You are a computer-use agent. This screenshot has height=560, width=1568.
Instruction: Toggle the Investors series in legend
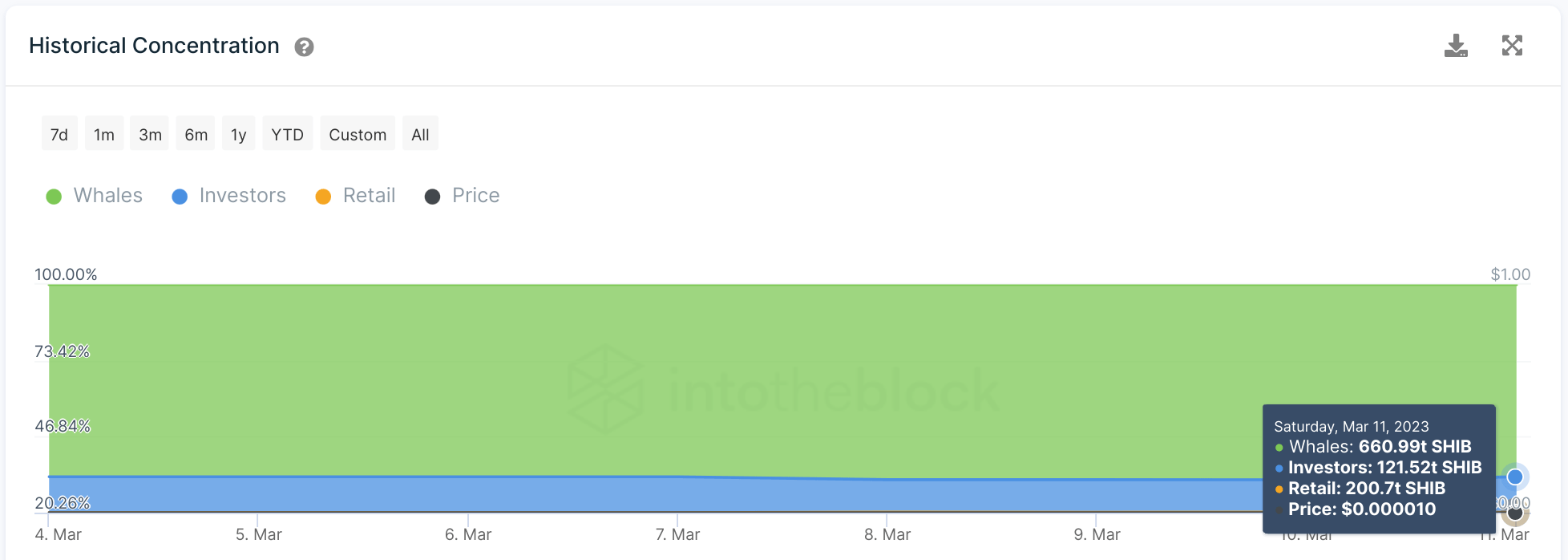point(242,196)
